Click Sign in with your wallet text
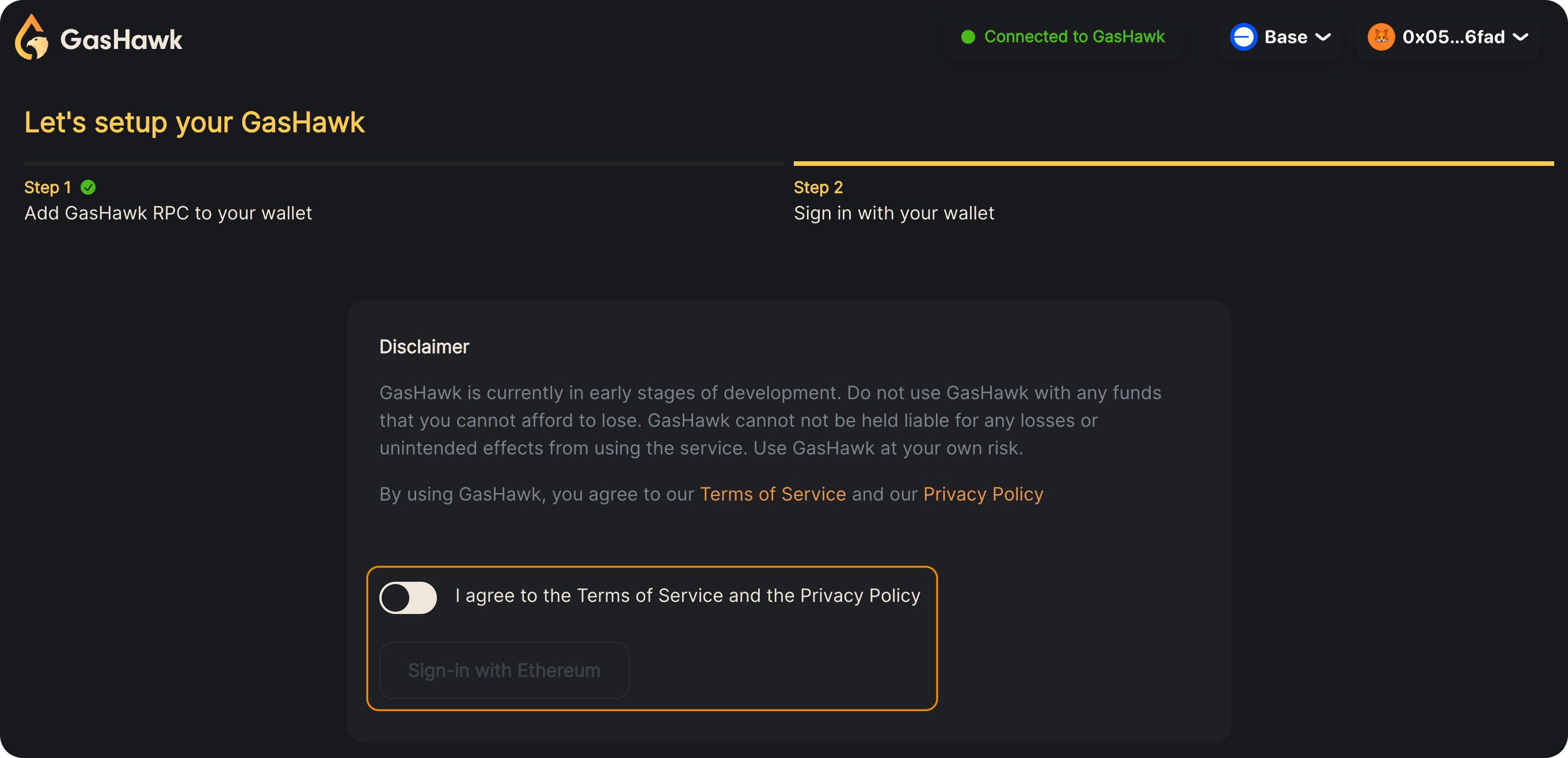Screen dimensions: 1568x758 click(x=893, y=213)
